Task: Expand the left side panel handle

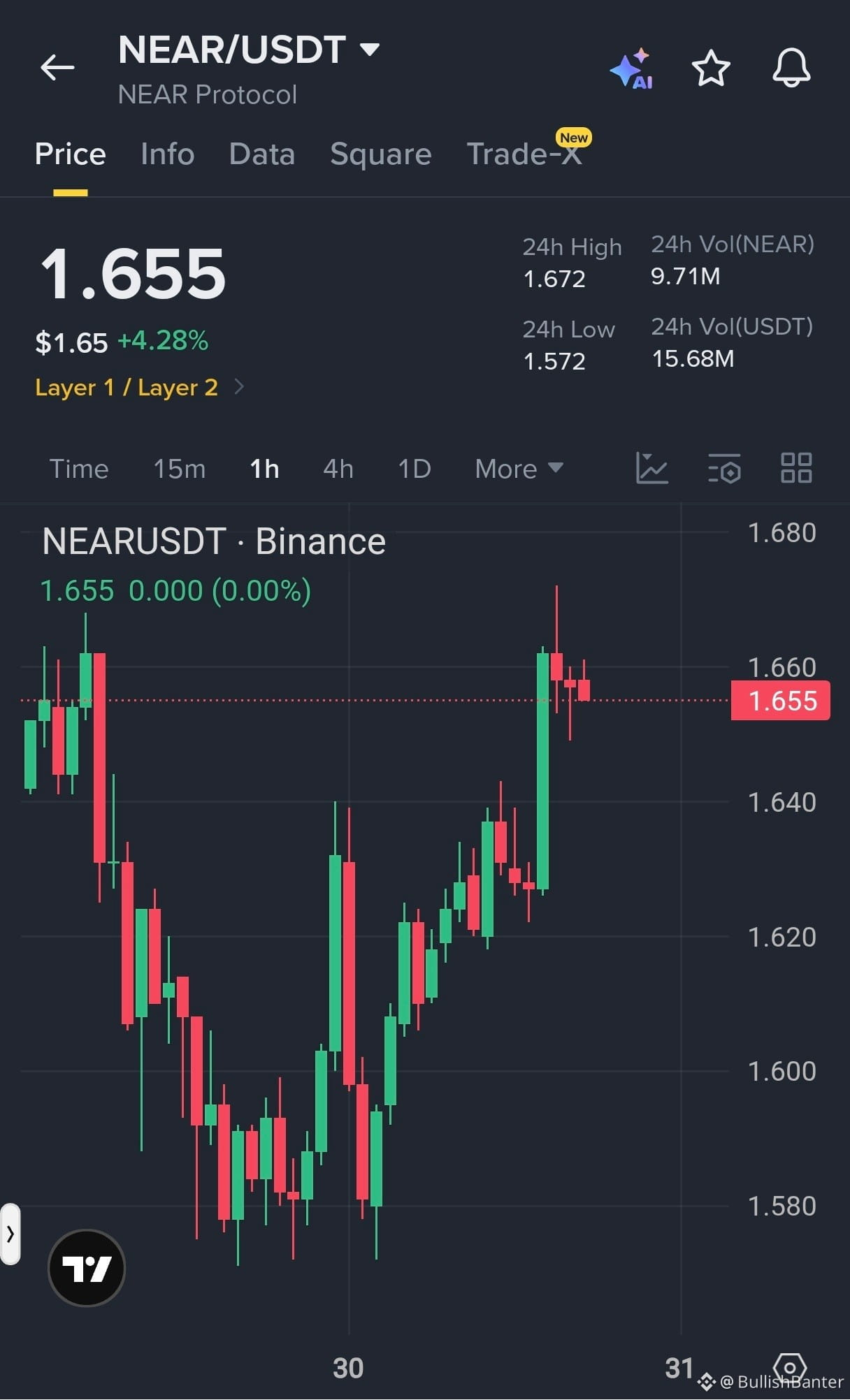Action: click(10, 1234)
